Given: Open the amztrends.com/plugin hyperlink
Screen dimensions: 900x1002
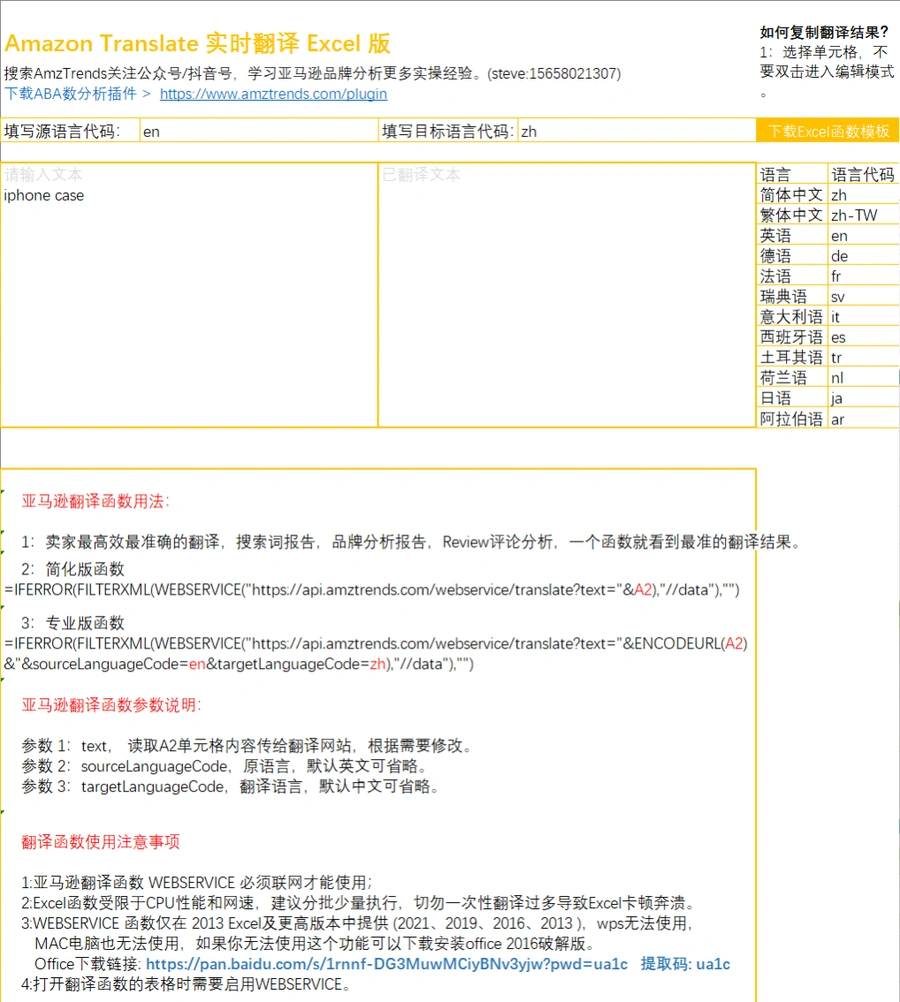Looking at the screenshot, I should [x=273, y=94].
